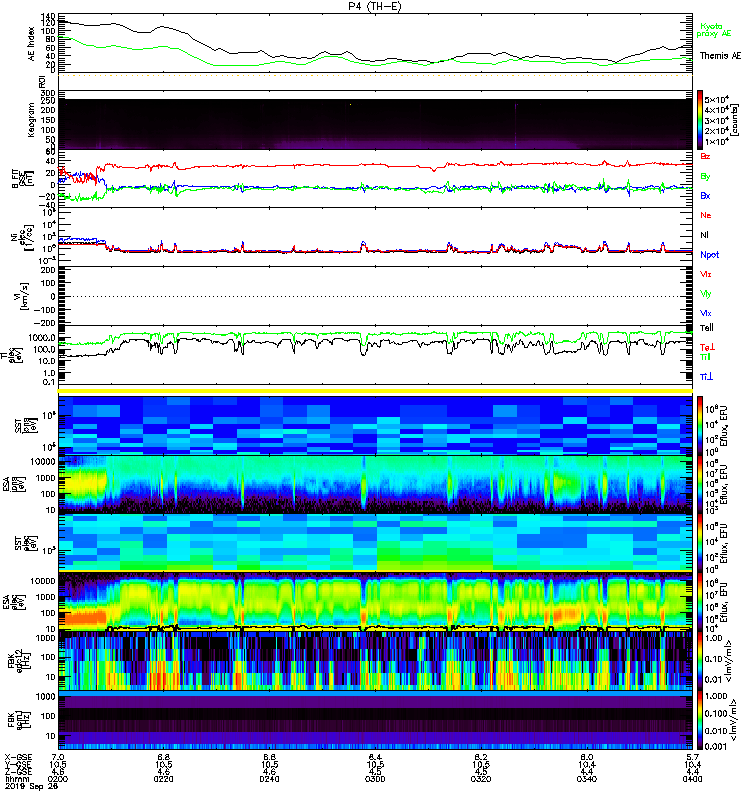
Task: Click inside the AE index line plot
Action: click(376, 43)
